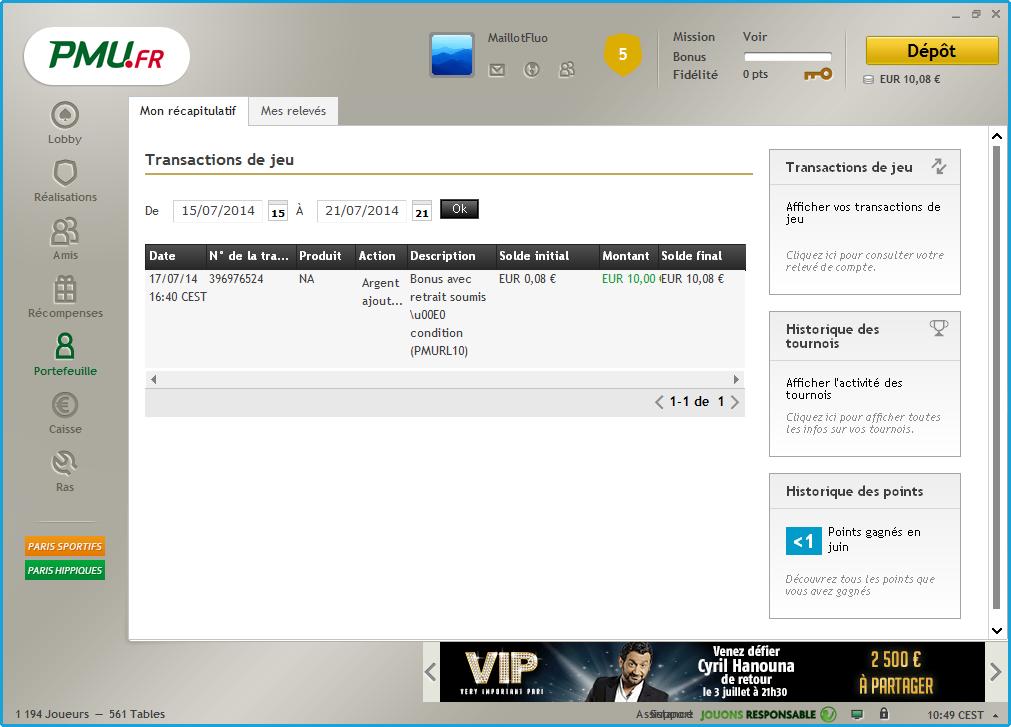Screen dimensions: 1011x727
Task: Sort by the Date column header
Action: coord(175,256)
